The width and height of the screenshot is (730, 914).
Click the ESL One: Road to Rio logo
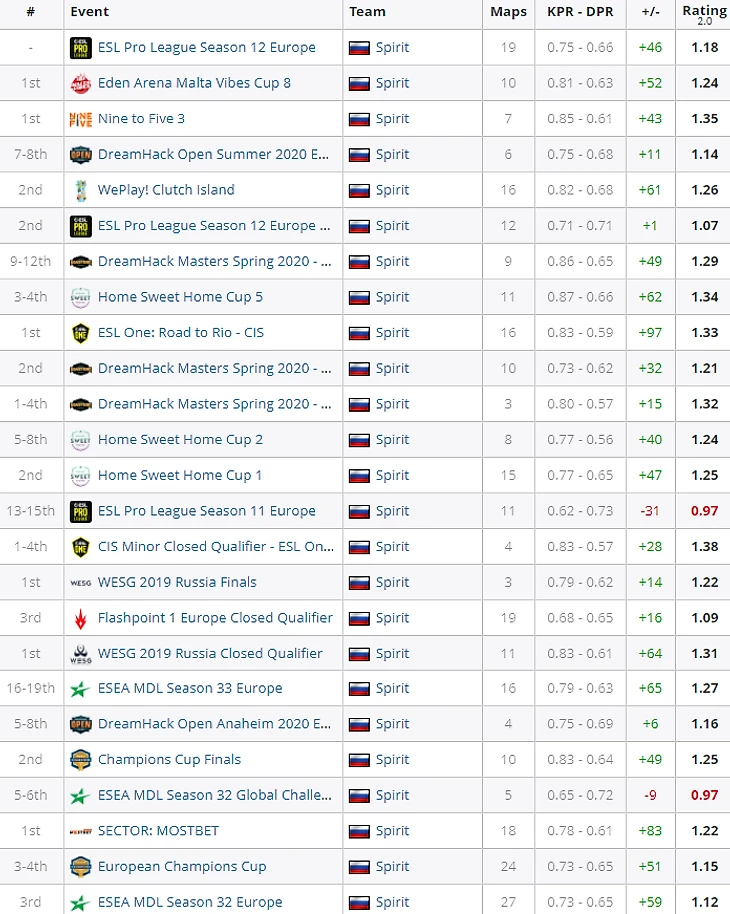(80, 333)
